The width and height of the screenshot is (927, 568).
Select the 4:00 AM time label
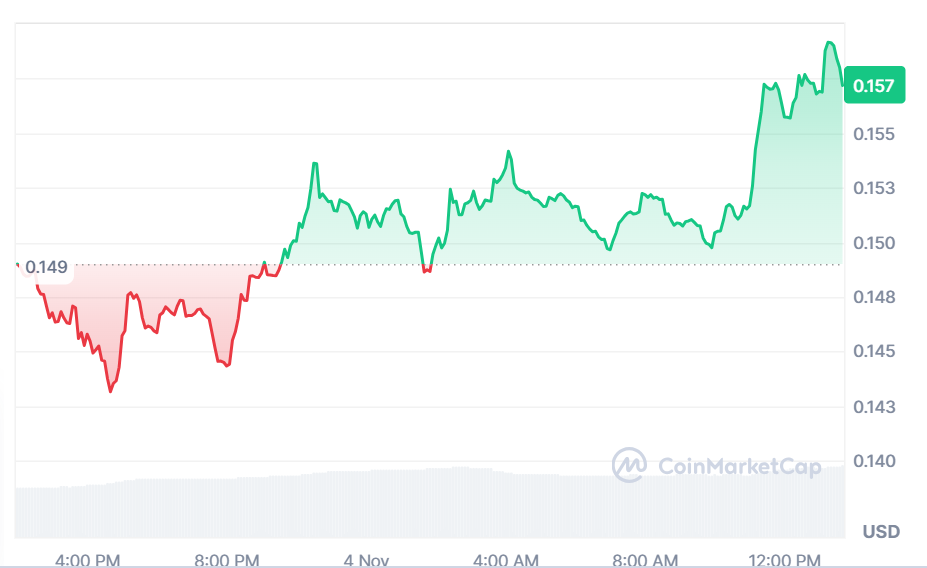(x=505, y=558)
